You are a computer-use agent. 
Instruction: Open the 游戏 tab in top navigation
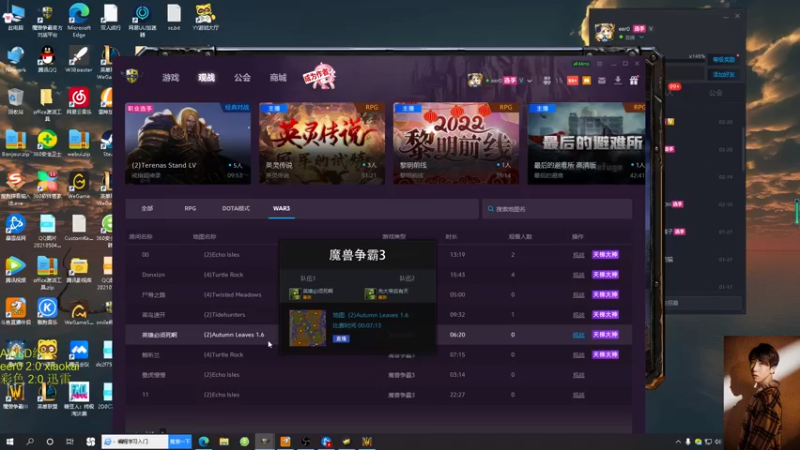[x=170, y=78]
